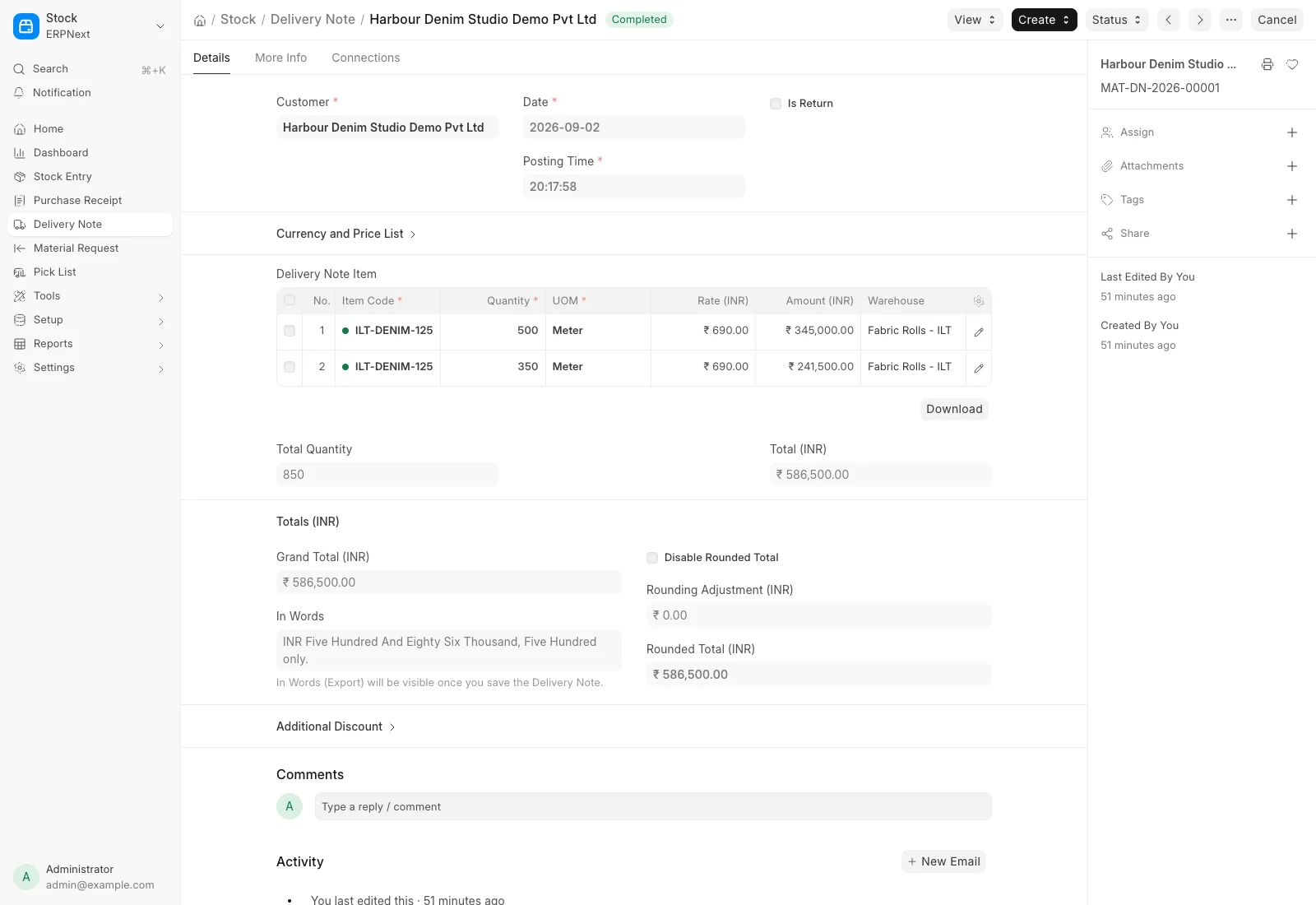Check row 2 item checkbox
The width and height of the screenshot is (1316, 905).
290,367
